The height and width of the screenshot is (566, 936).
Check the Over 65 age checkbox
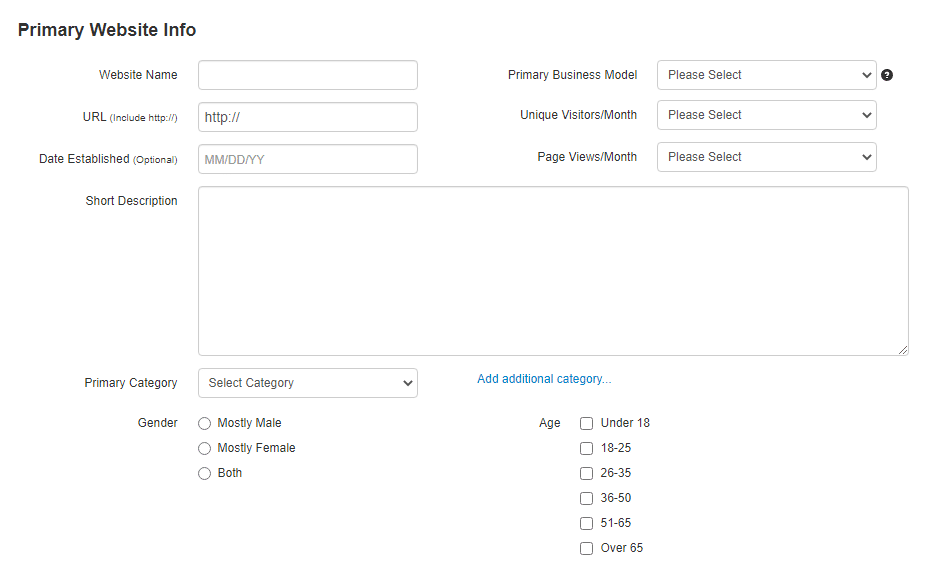[x=587, y=549]
